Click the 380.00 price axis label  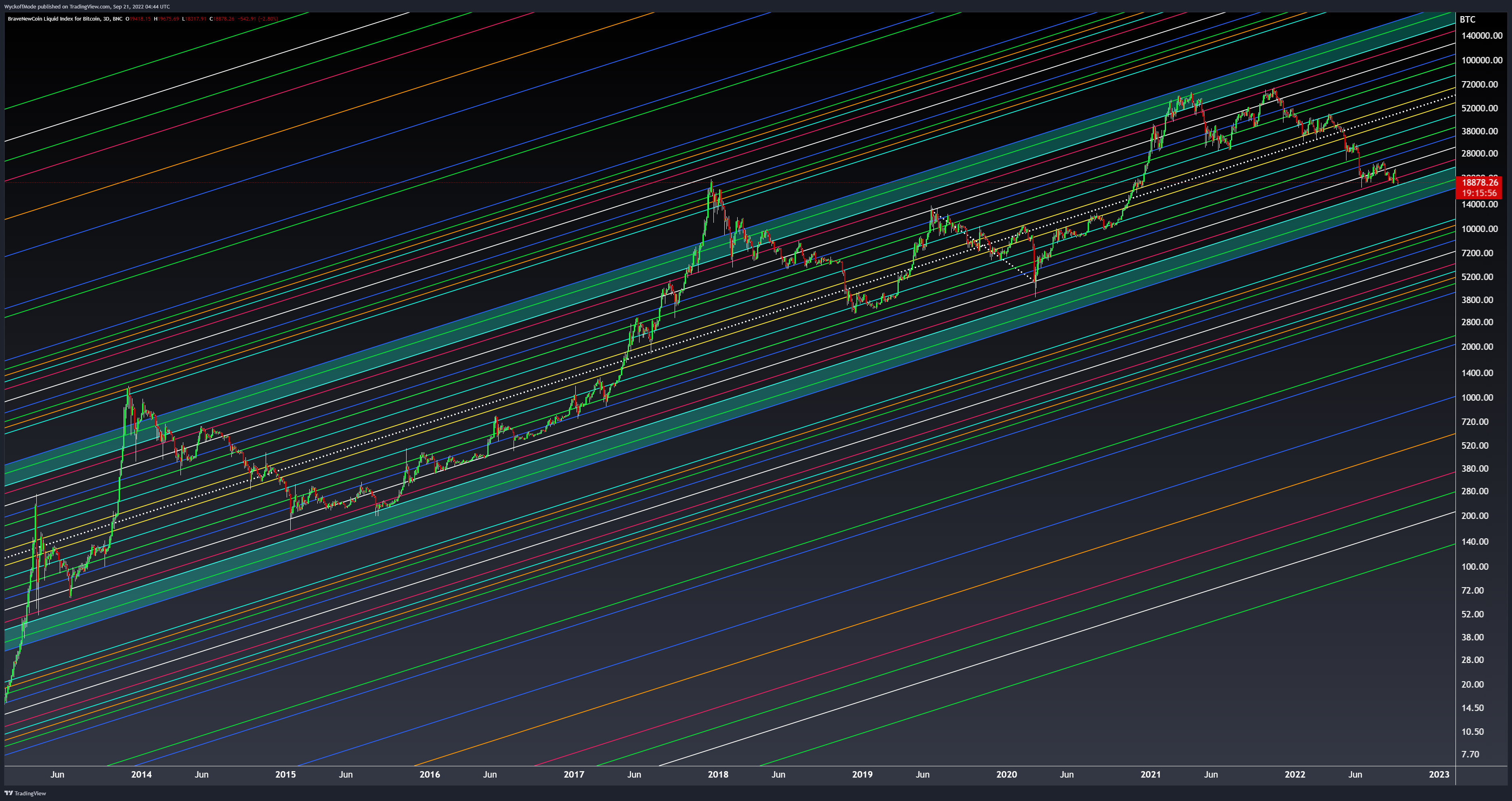coord(1475,468)
